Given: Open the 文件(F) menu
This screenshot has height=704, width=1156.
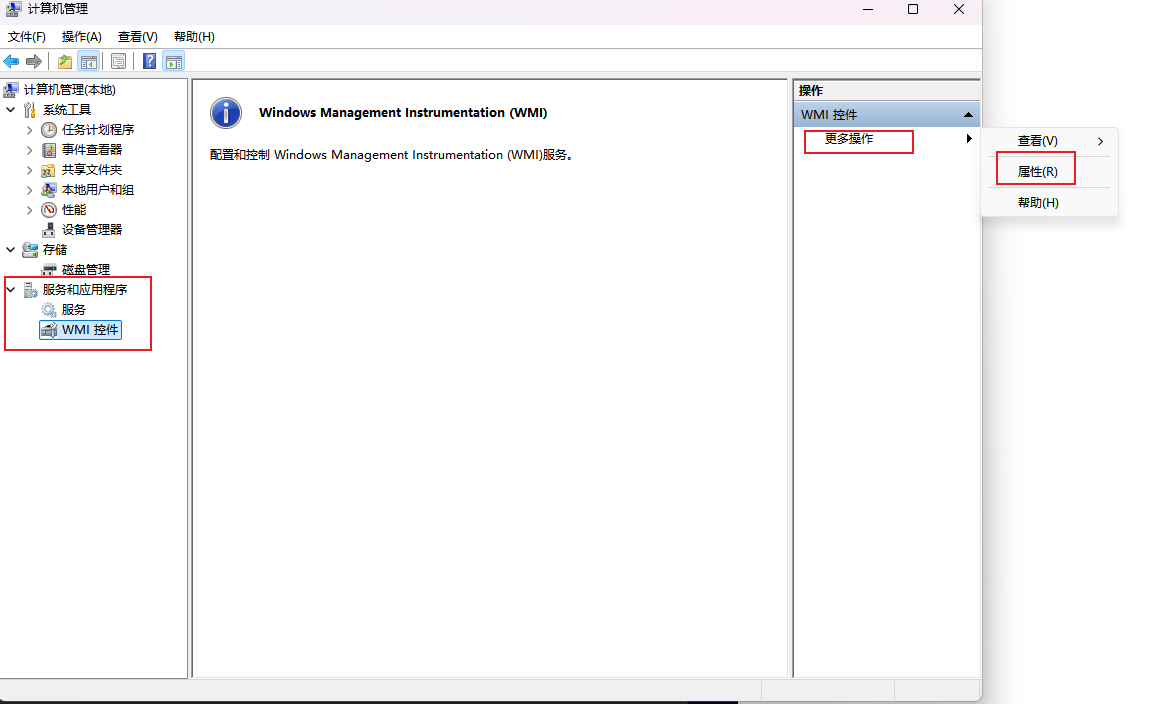Looking at the screenshot, I should (27, 37).
